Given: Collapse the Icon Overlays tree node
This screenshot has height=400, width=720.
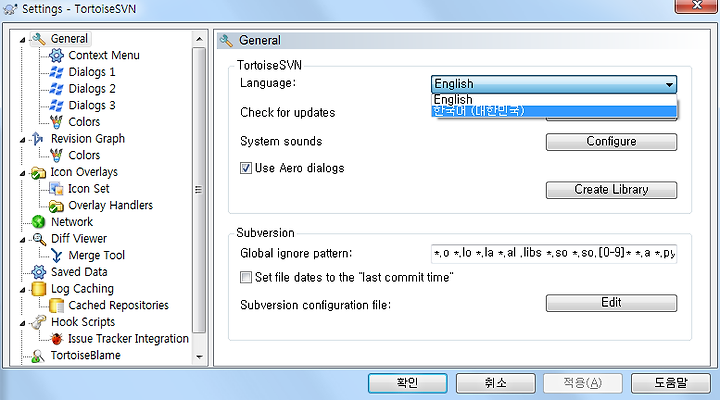Looking at the screenshot, I should (22, 174).
